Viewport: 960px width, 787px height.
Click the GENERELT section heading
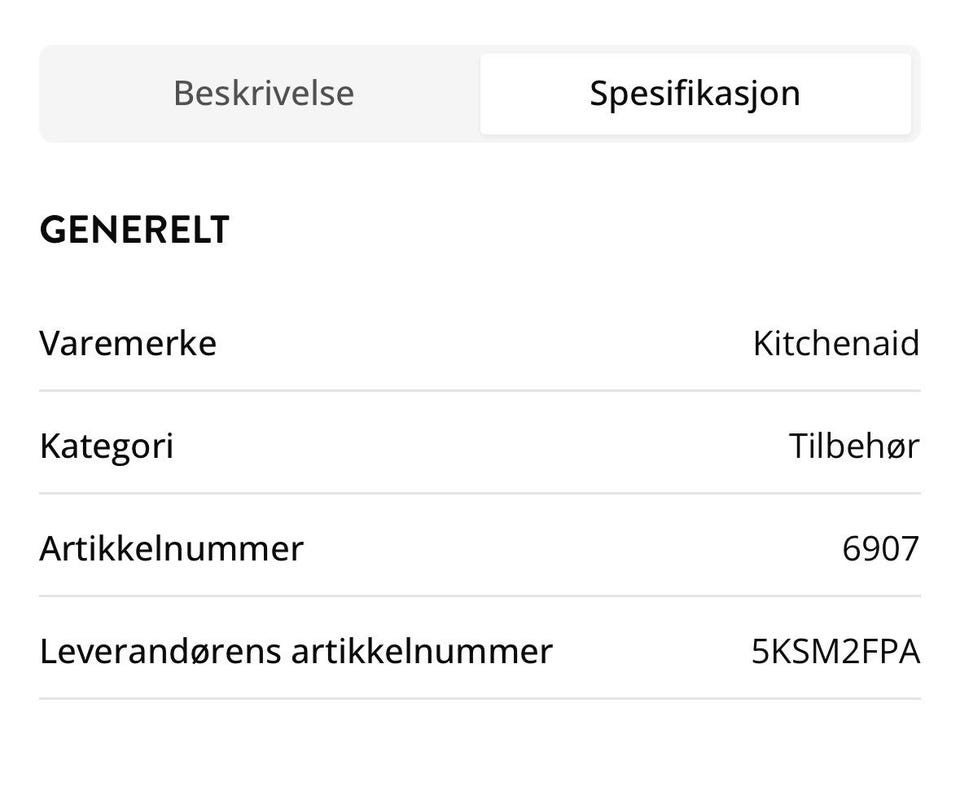[x=134, y=230]
